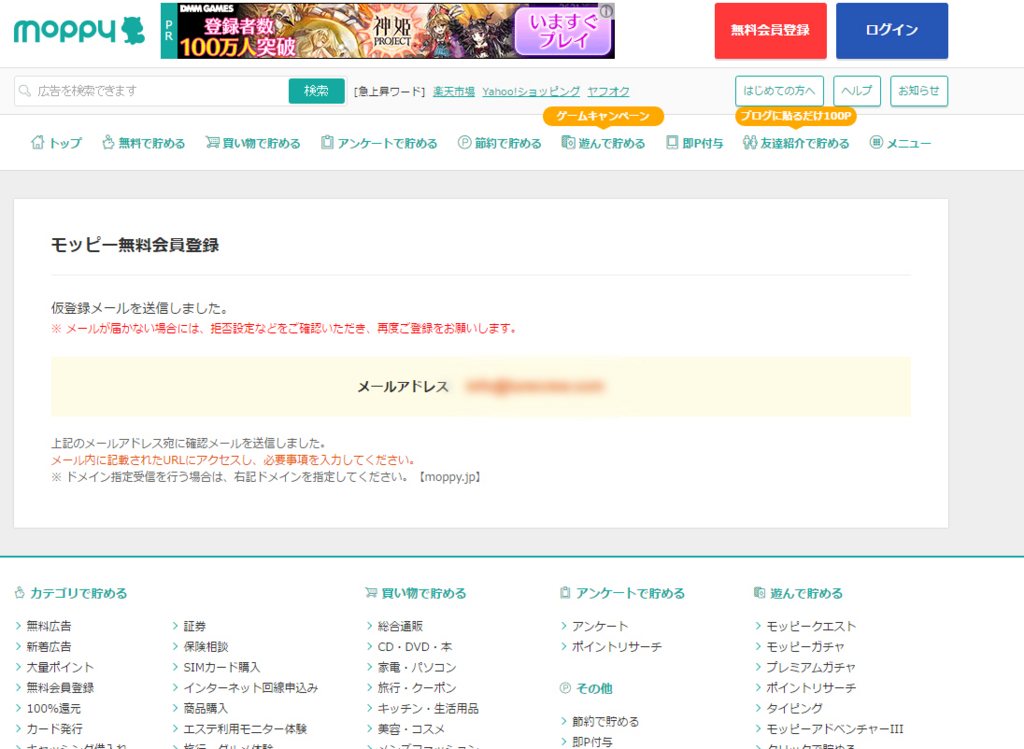Click the magnifier icon in search box

(x=25, y=91)
